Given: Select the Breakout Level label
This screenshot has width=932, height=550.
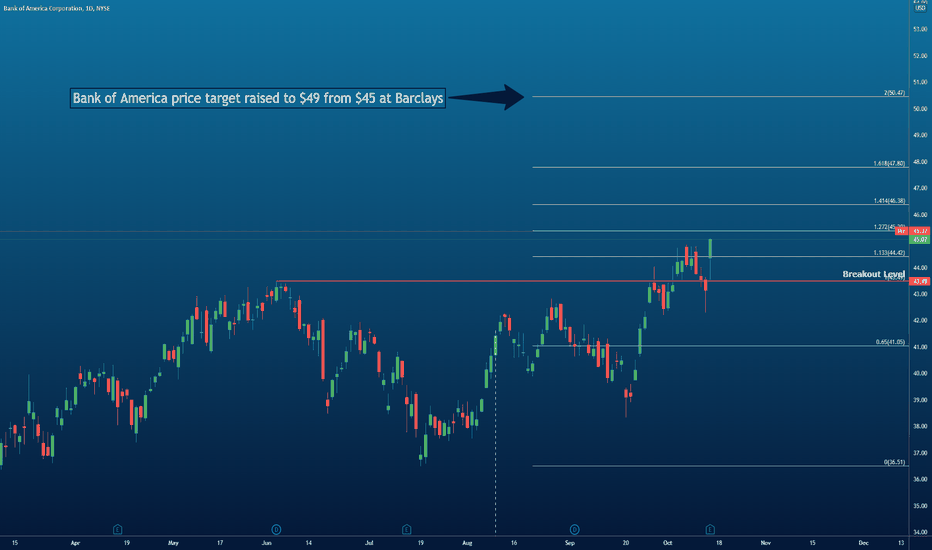Looking at the screenshot, I should coord(873,274).
